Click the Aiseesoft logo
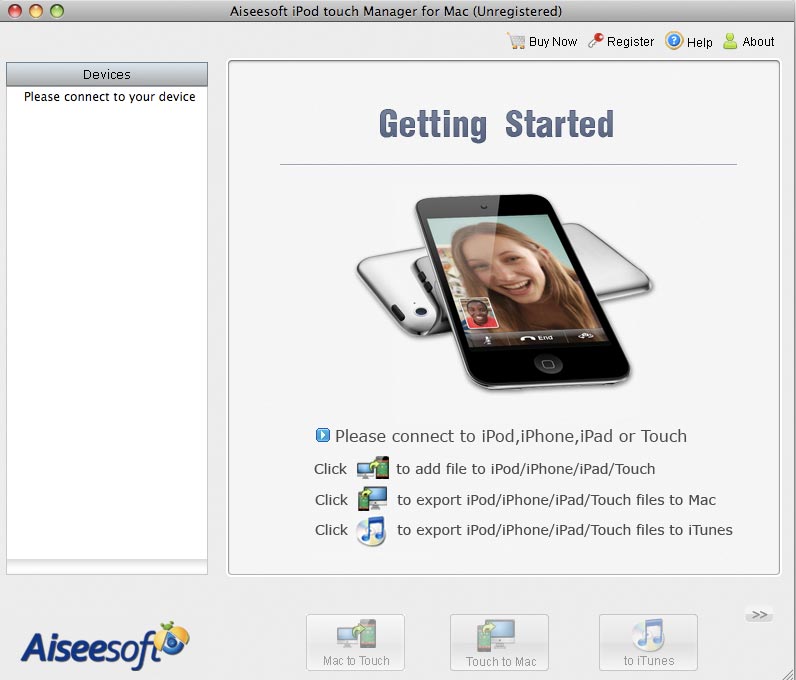This screenshot has width=796, height=680. tap(105, 645)
